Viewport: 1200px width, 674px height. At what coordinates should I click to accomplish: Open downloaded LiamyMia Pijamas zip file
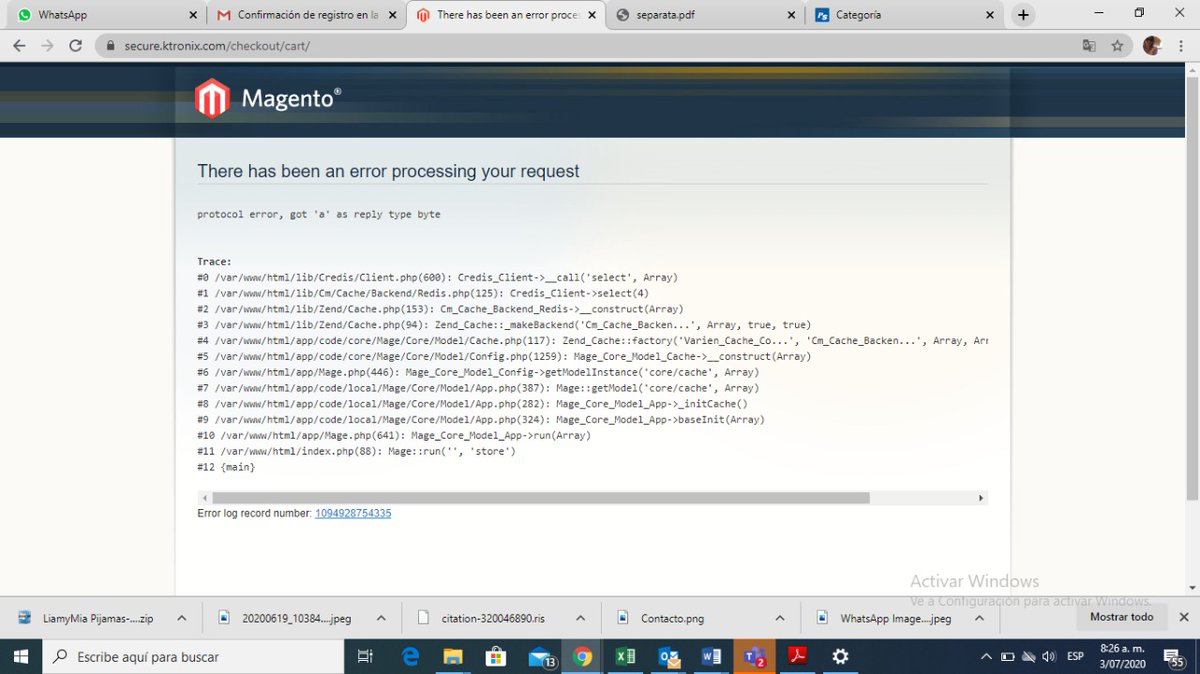coord(88,618)
